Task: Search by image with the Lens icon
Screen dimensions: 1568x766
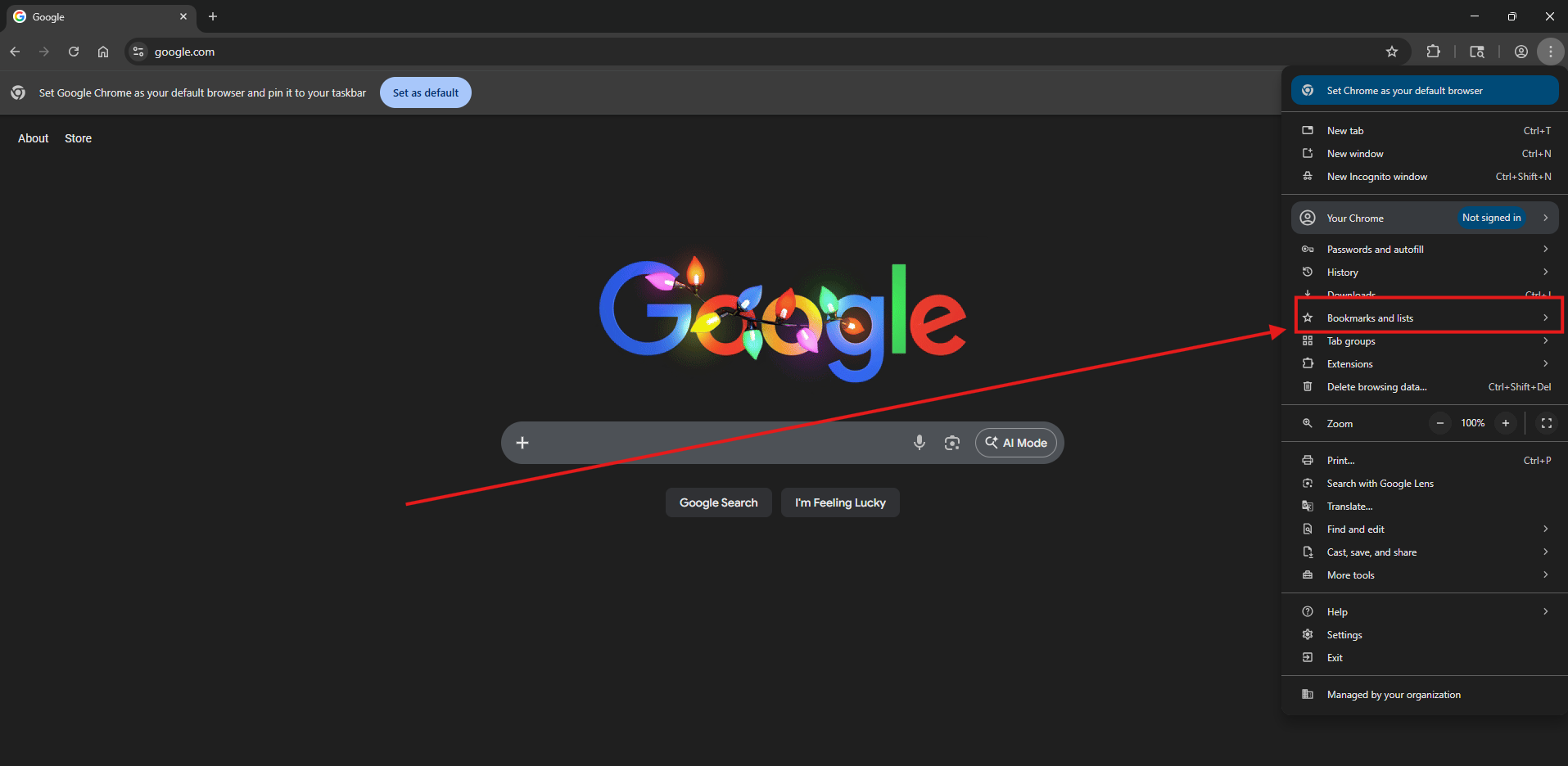Action: [952, 443]
